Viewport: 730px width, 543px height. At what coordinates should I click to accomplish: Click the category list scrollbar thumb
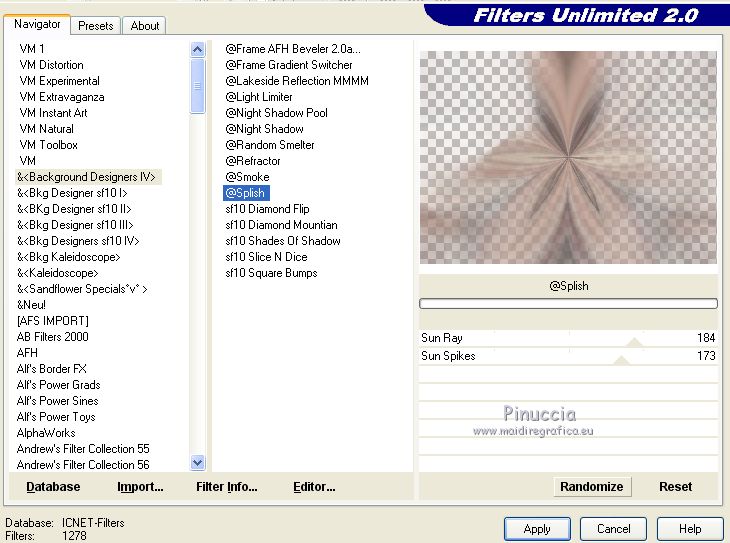[x=198, y=86]
